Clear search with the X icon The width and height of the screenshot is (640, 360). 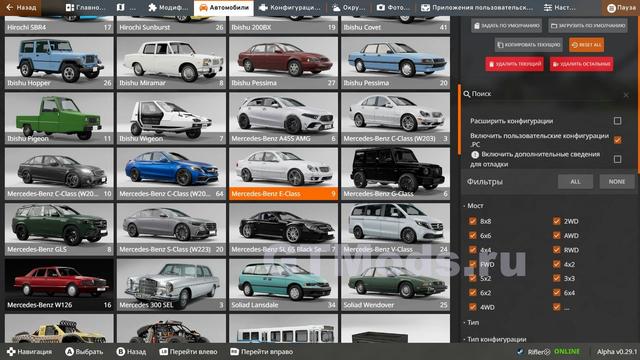pos(626,95)
